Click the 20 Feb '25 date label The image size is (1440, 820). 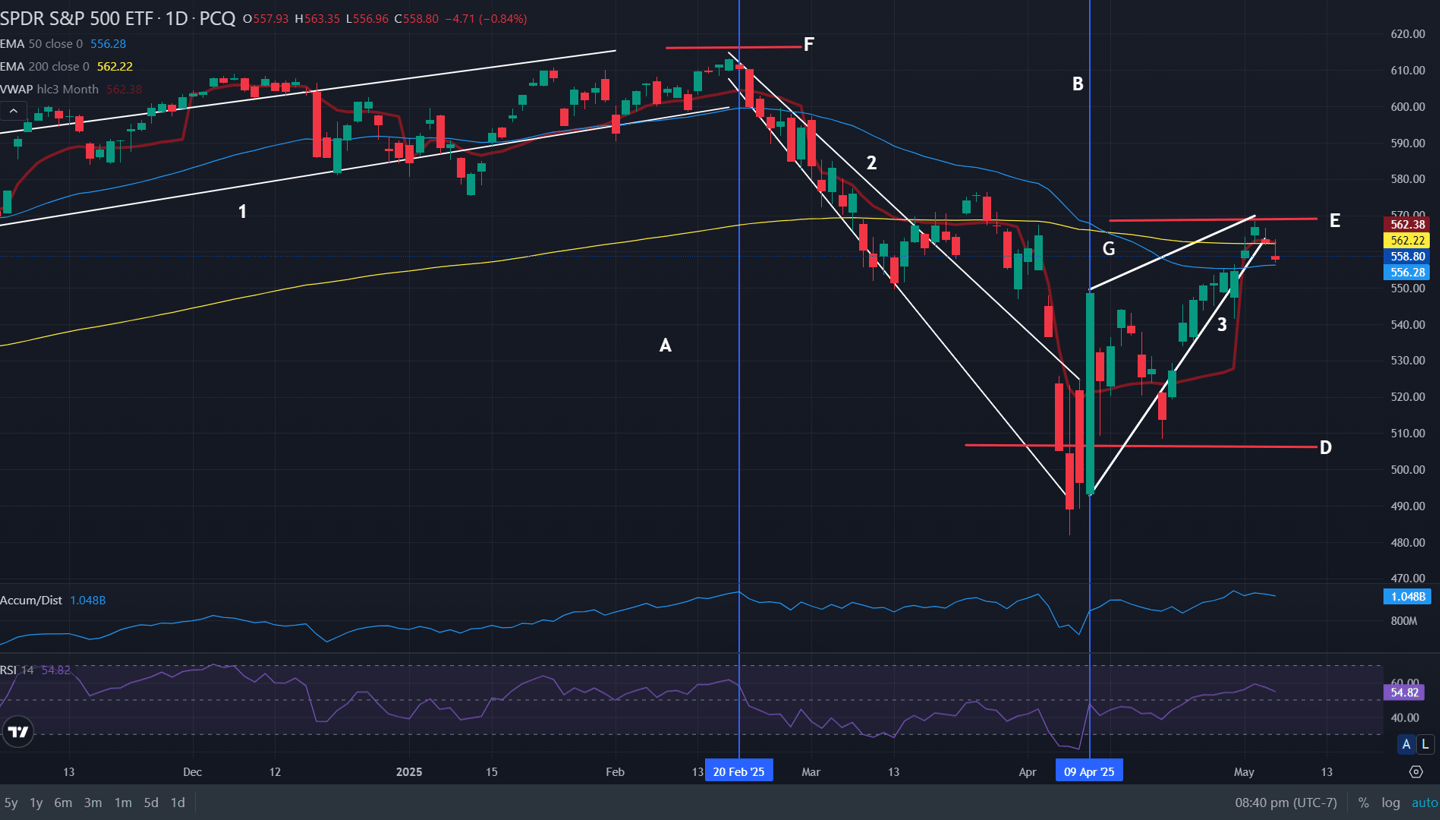pyautogui.click(x=739, y=772)
